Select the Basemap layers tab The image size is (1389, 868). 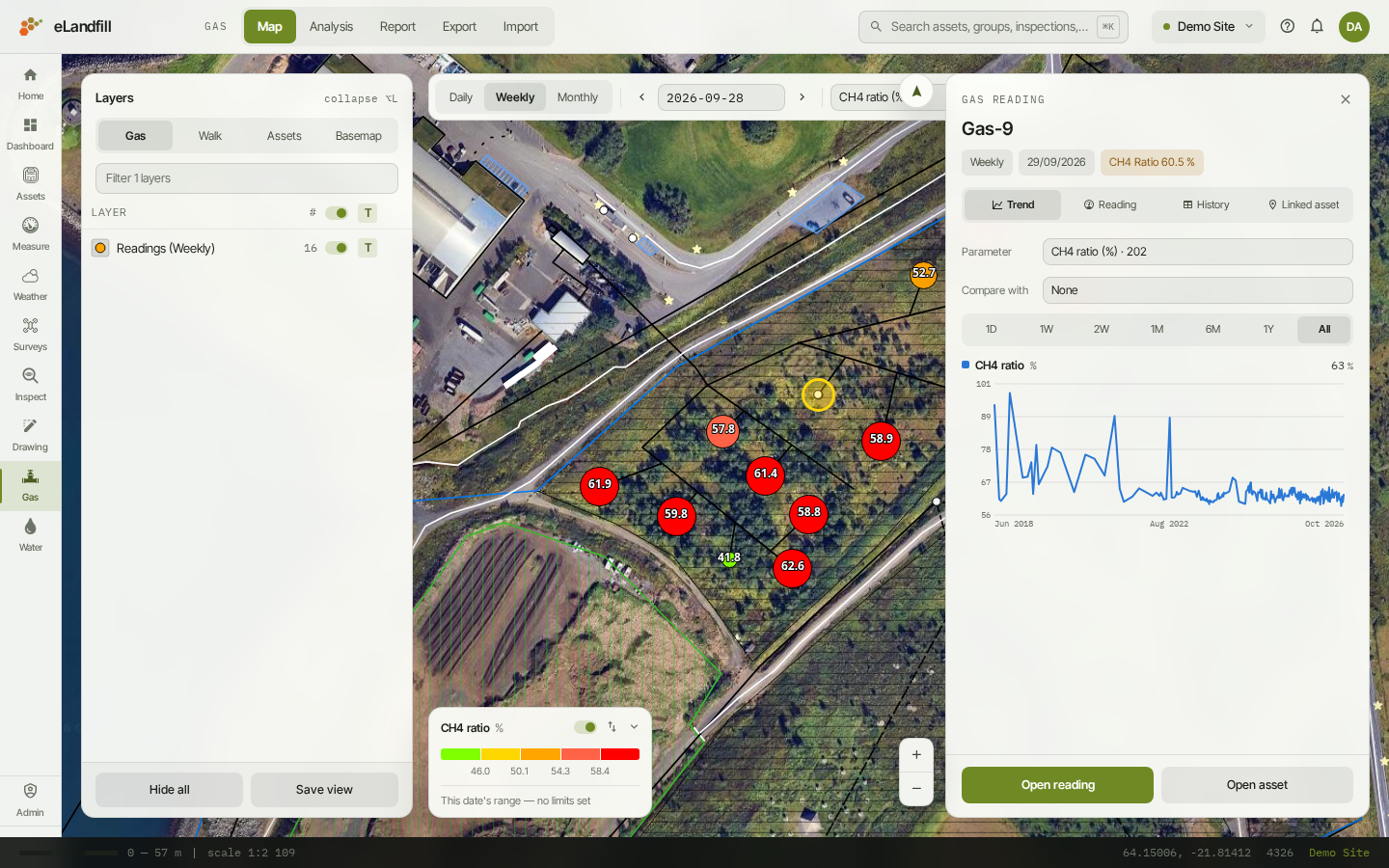click(359, 136)
